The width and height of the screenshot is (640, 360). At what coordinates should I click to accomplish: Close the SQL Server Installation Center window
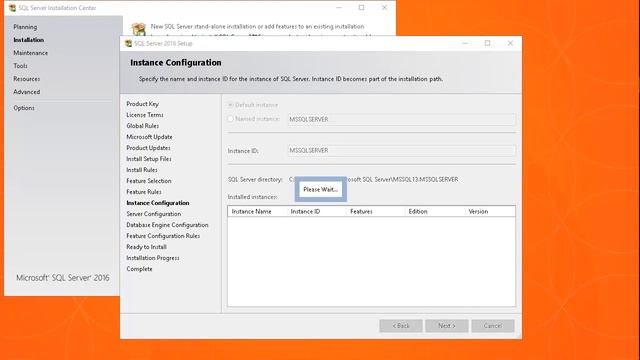pos(384,8)
